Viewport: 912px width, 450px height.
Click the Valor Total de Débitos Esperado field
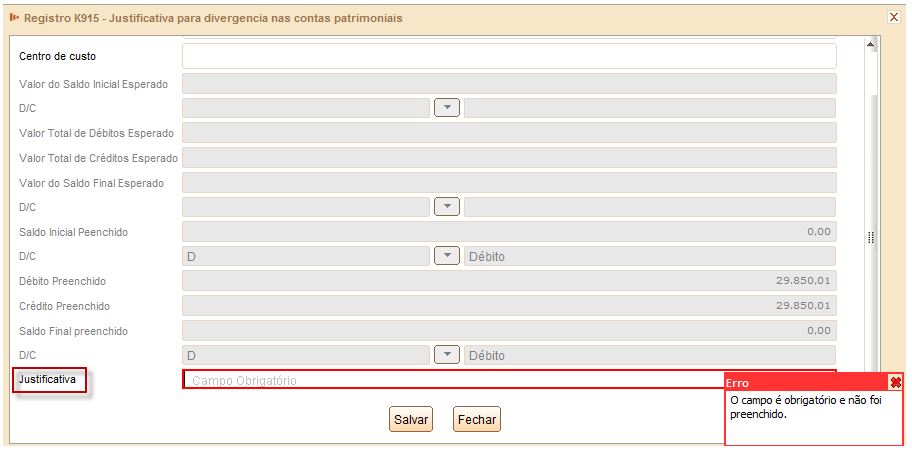click(x=509, y=133)
